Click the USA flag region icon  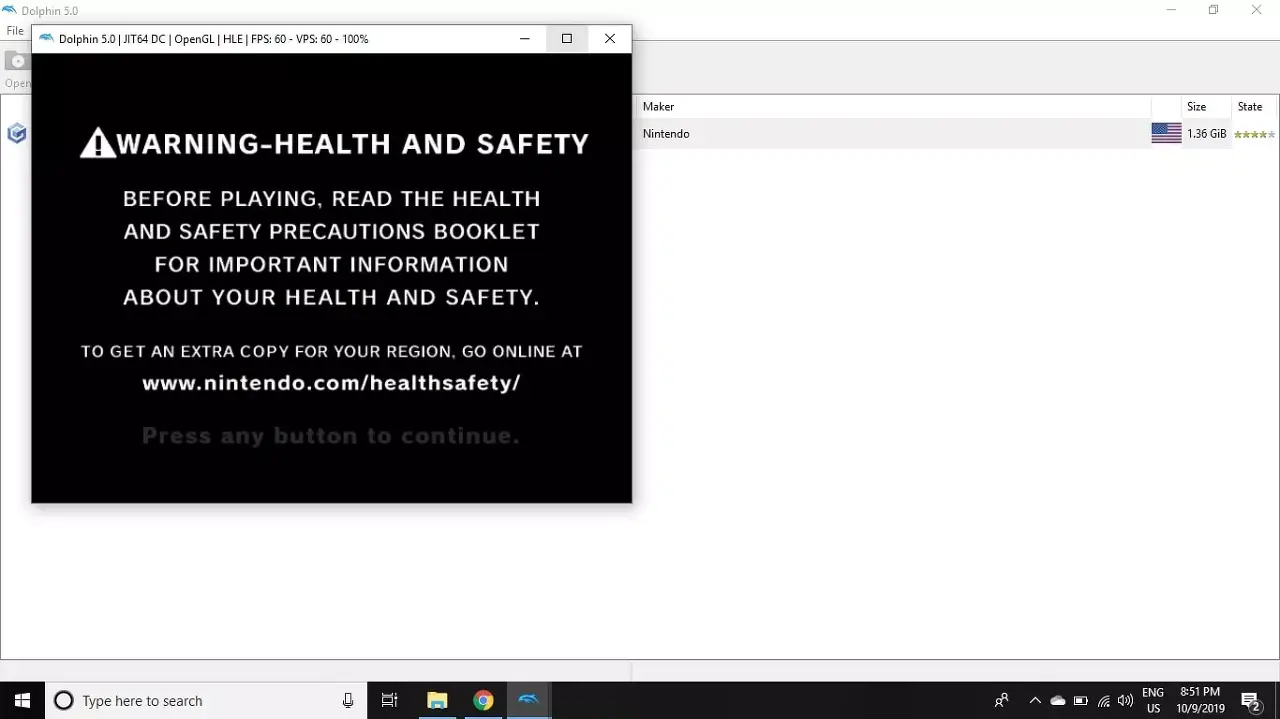[1166, 134]
